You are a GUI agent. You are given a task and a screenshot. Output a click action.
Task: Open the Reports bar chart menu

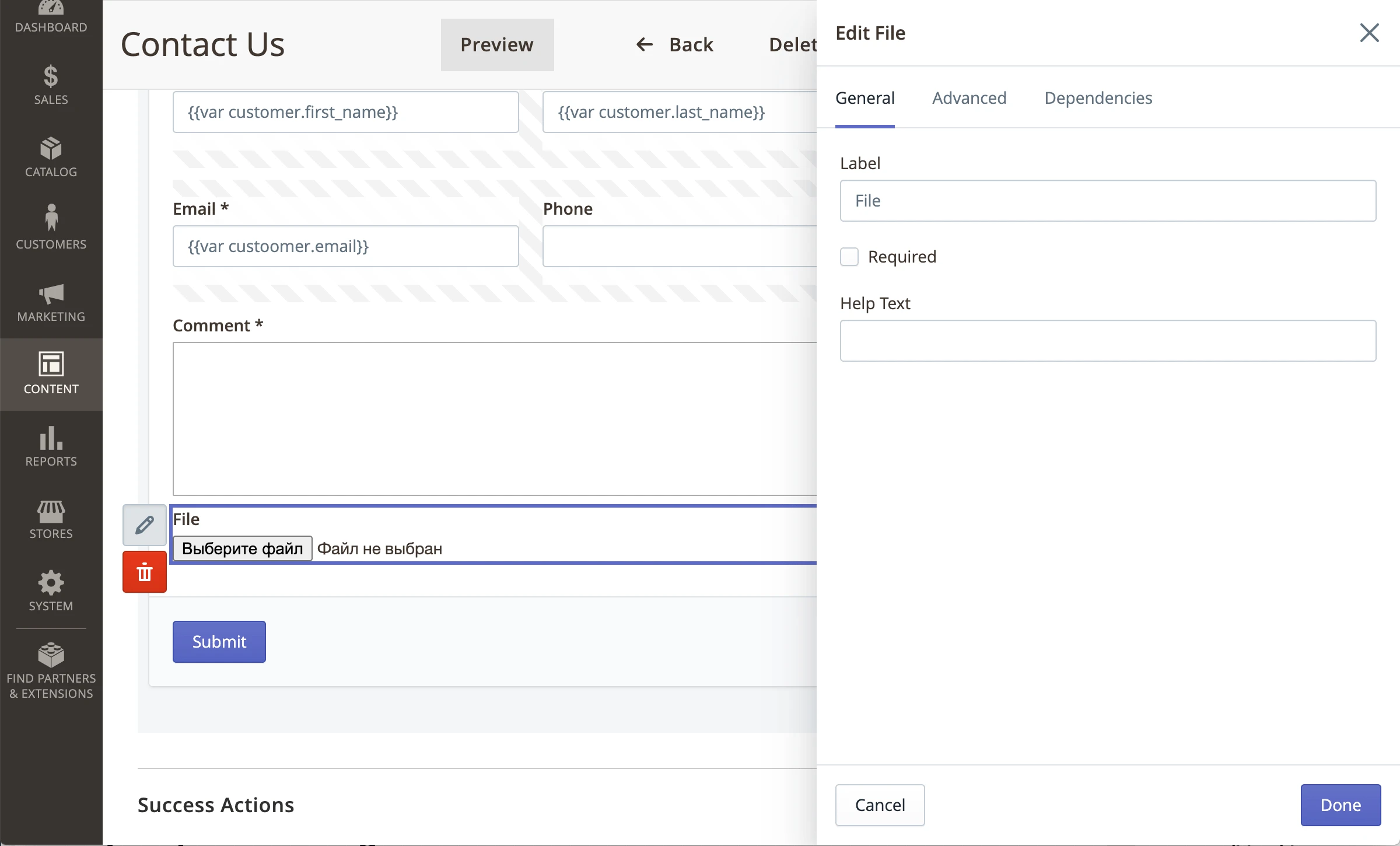click(x=51, y=447)
